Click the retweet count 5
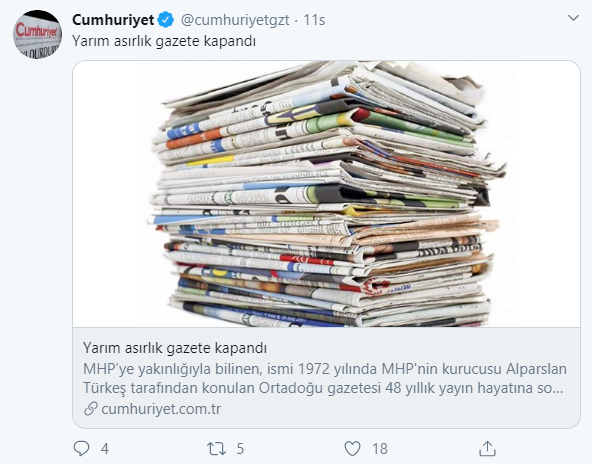 click(x=240, y=449)
